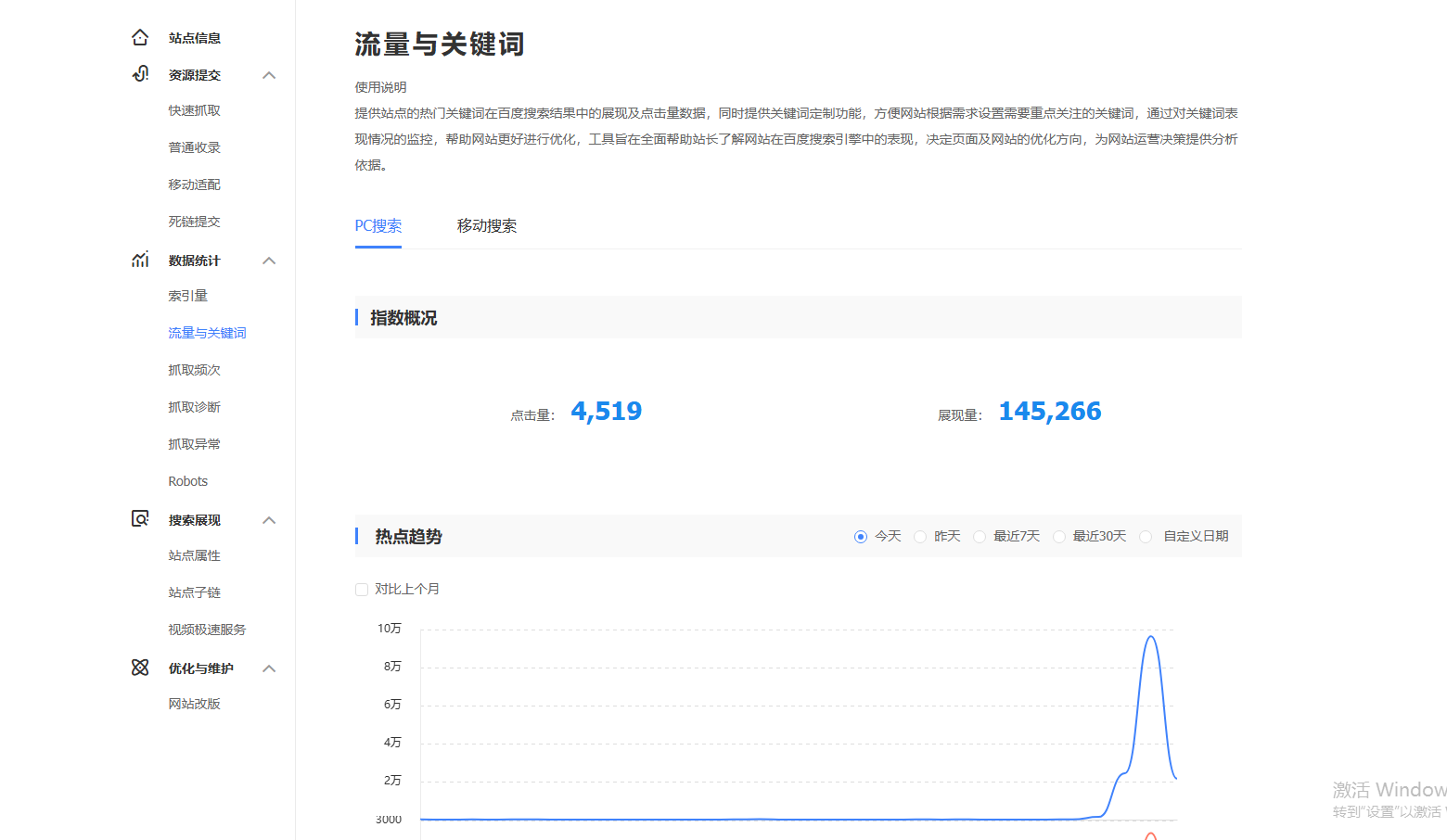1447x840 pixels.
Task: Select the 自定义日期 radio button
Action: point(1146,537)
